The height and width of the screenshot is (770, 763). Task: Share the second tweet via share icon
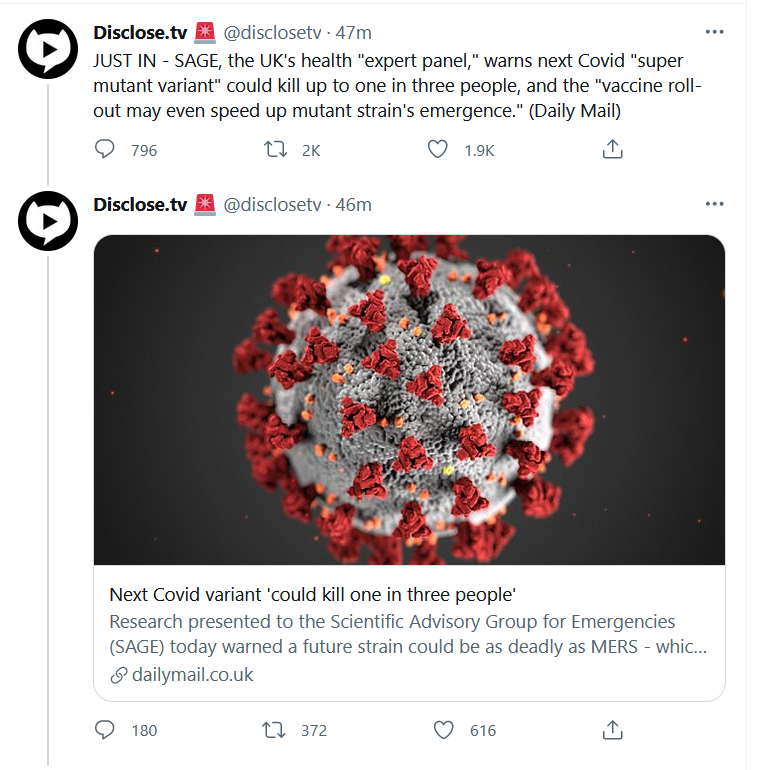click(x=612, y=730)
